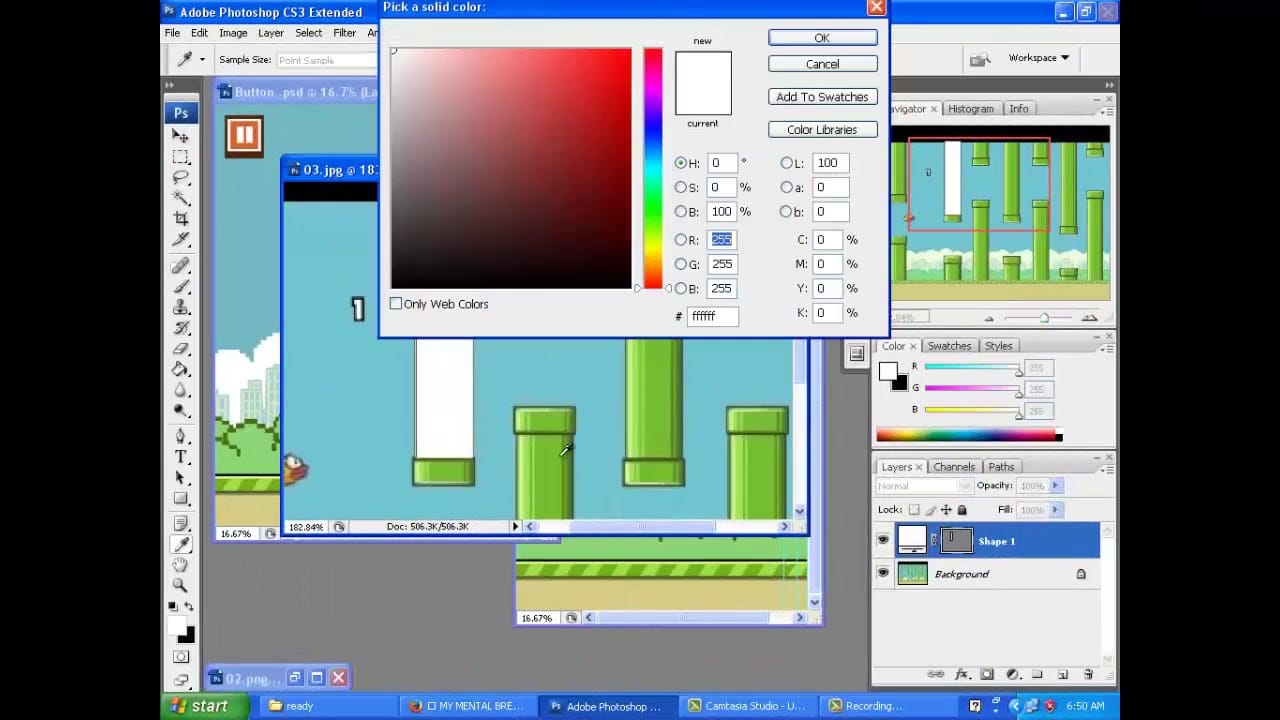Open the Layer menu
1280x720 pixels.
pyautogui.click(x=271, y=33)
